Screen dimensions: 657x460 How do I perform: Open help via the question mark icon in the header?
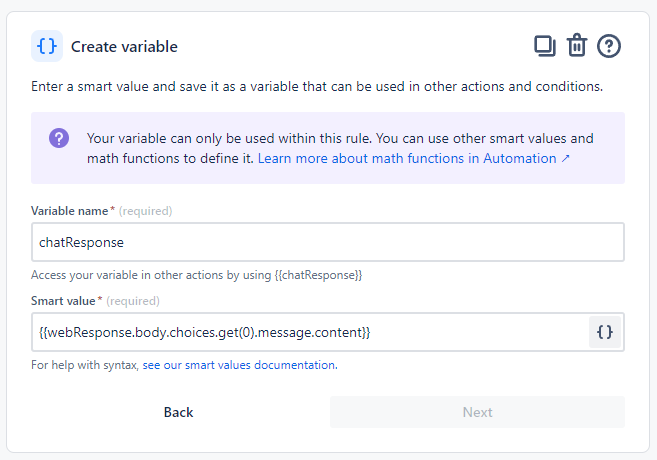point(609,46)
